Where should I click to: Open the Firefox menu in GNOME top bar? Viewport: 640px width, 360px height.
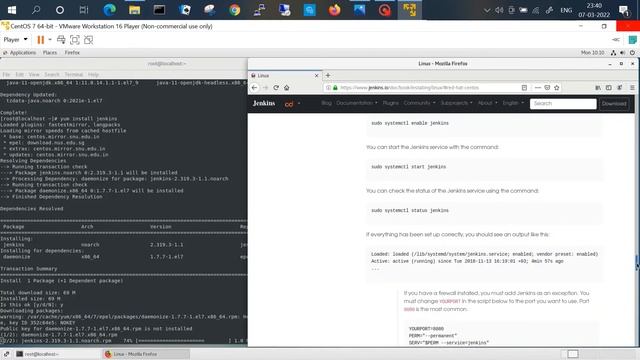72,53
